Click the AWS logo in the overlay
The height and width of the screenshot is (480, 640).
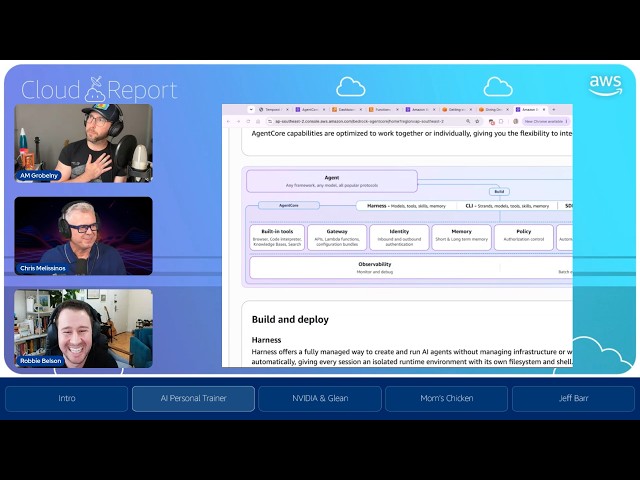606,86
